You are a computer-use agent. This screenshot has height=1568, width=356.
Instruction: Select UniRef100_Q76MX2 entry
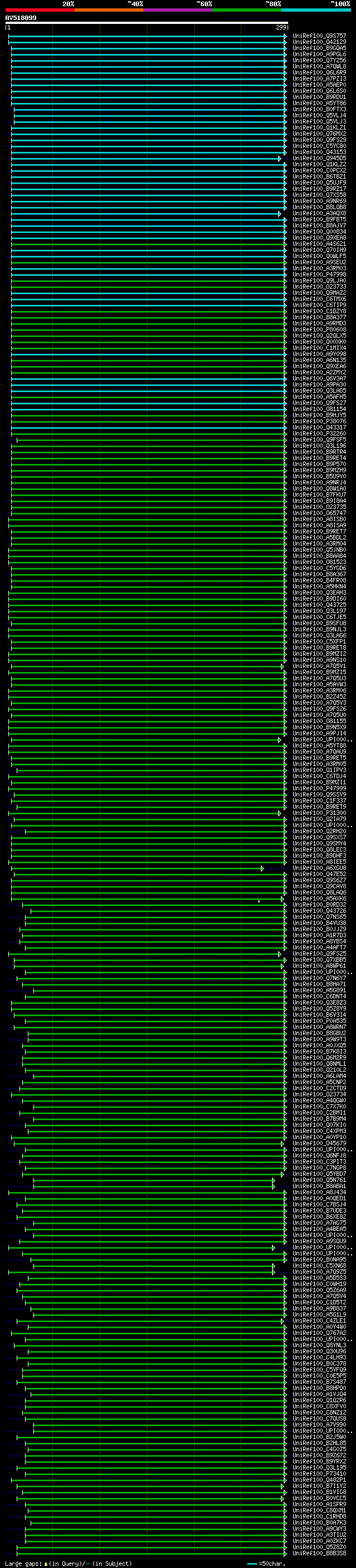[x=319, y=134]
